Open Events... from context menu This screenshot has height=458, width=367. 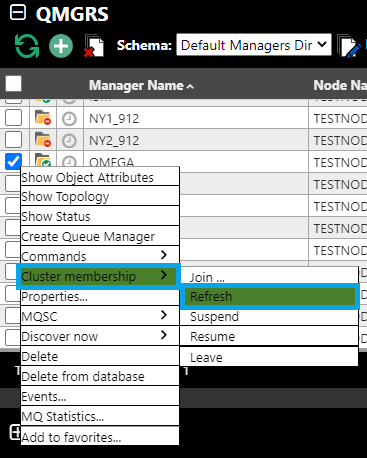tap(100, 396)
